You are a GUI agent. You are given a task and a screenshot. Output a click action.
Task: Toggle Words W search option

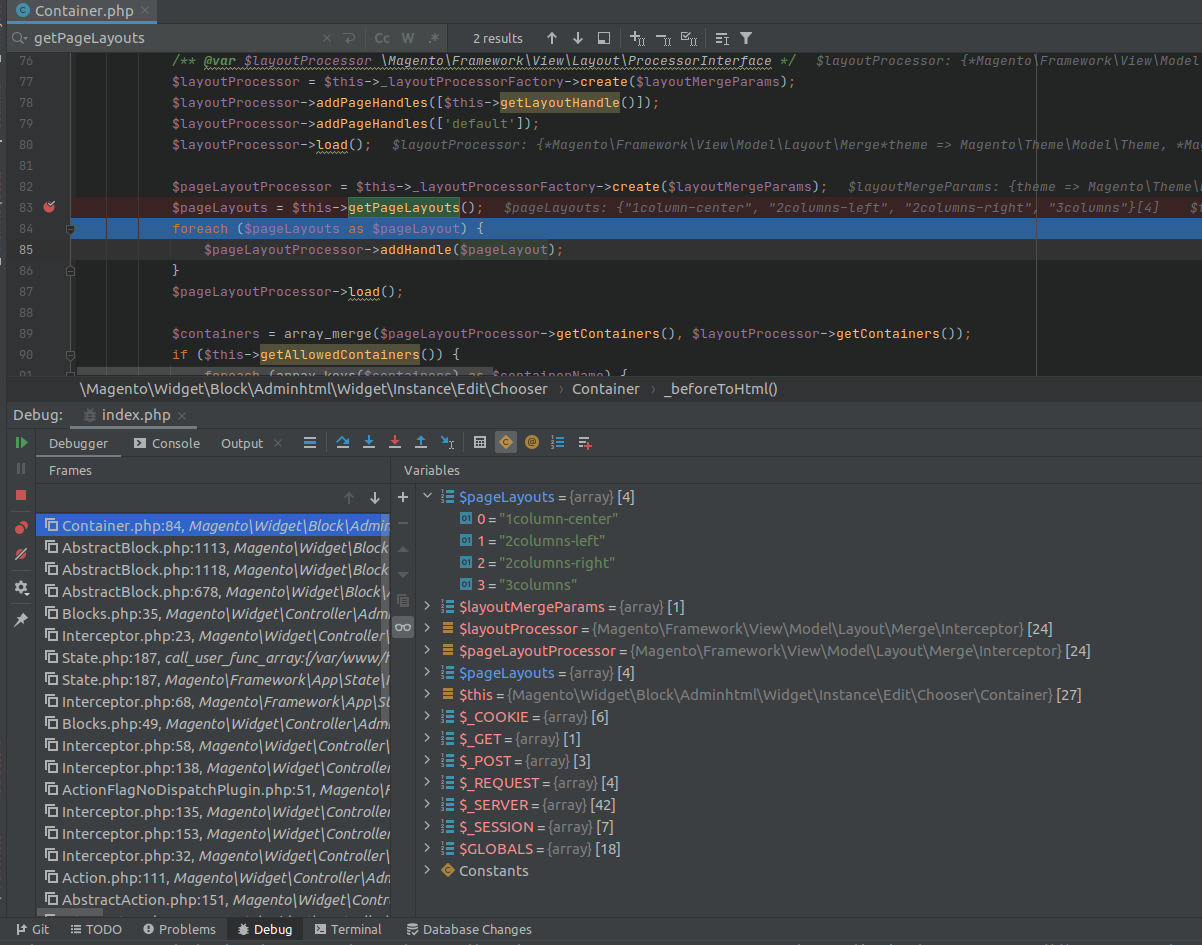(408, 38)
